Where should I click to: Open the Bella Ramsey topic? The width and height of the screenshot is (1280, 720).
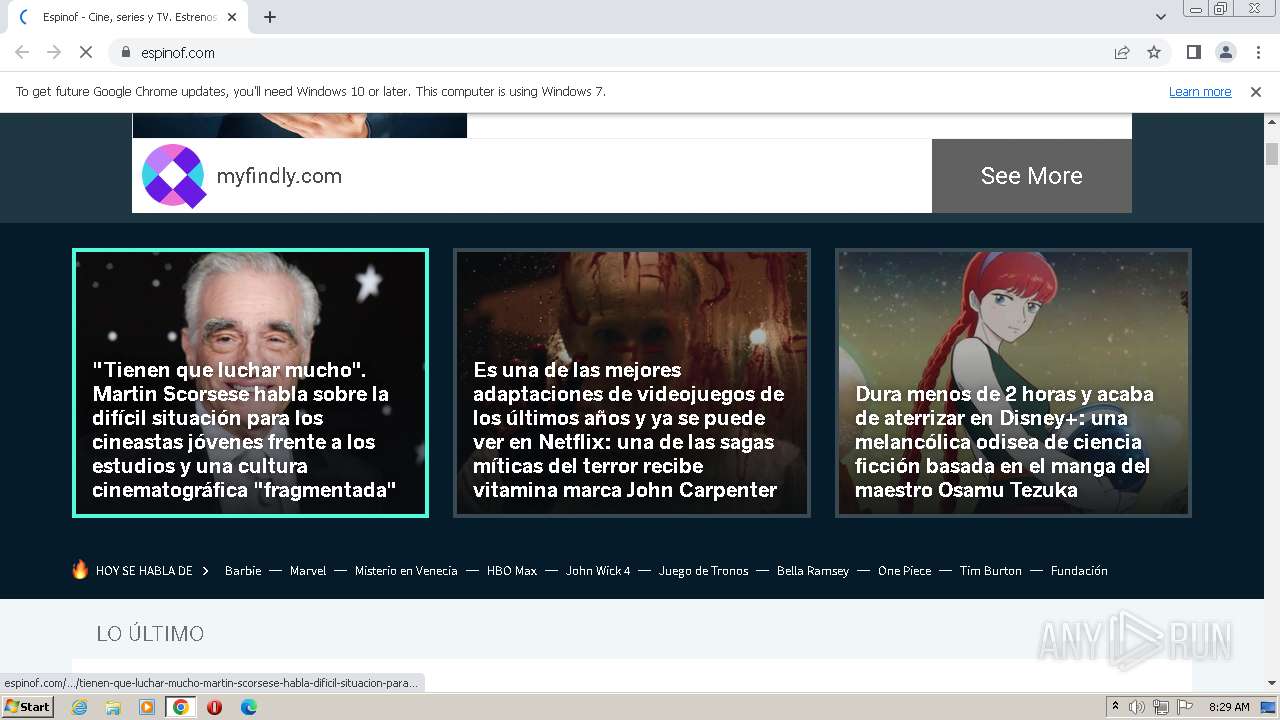[813, 571]
